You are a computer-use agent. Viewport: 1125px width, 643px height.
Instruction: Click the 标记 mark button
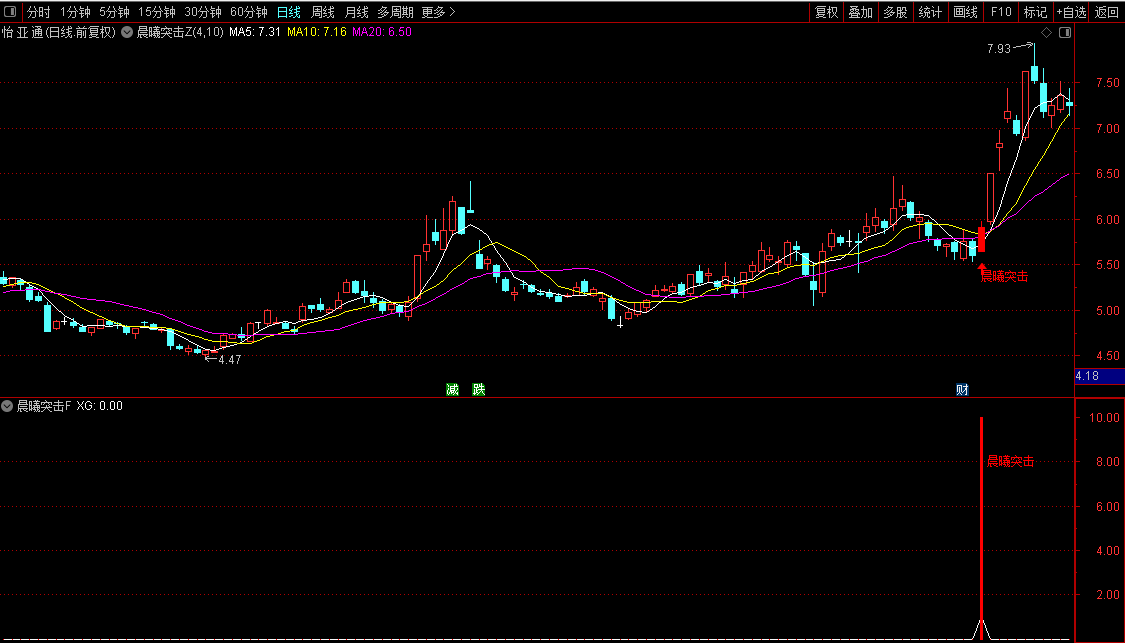1035,12
